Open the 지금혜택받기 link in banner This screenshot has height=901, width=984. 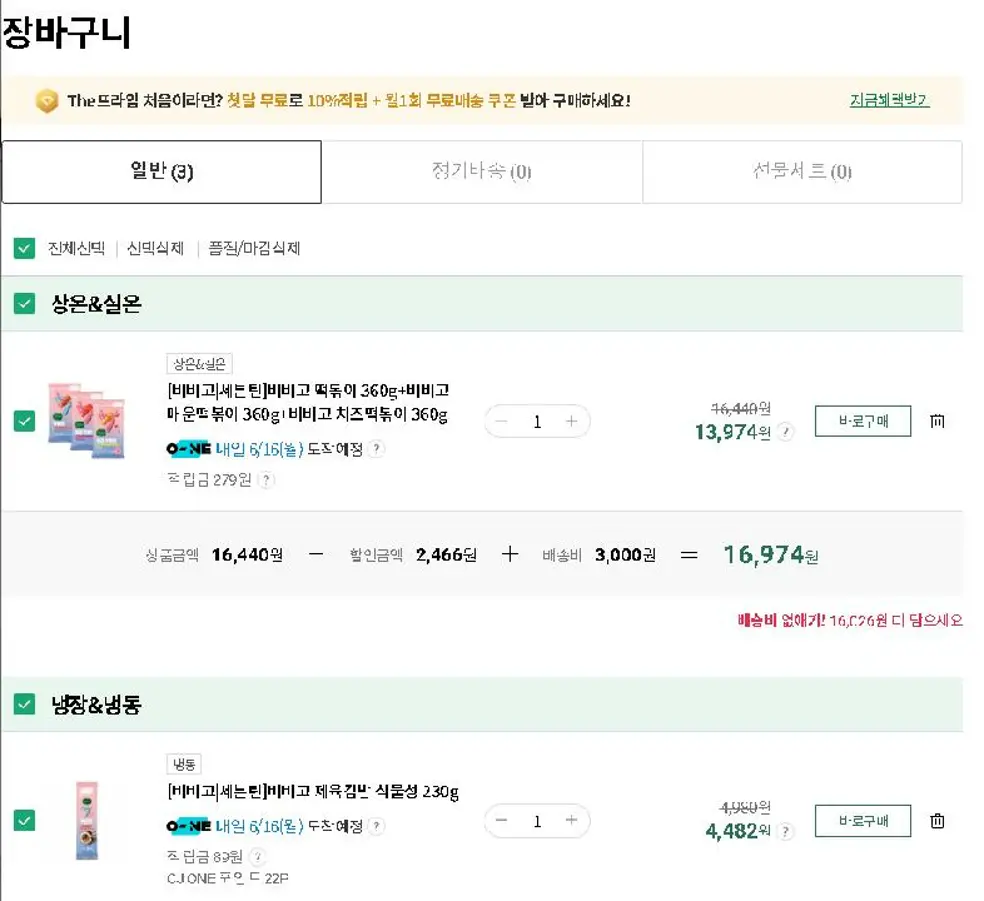pyautogui.click(x=889, y=101)
